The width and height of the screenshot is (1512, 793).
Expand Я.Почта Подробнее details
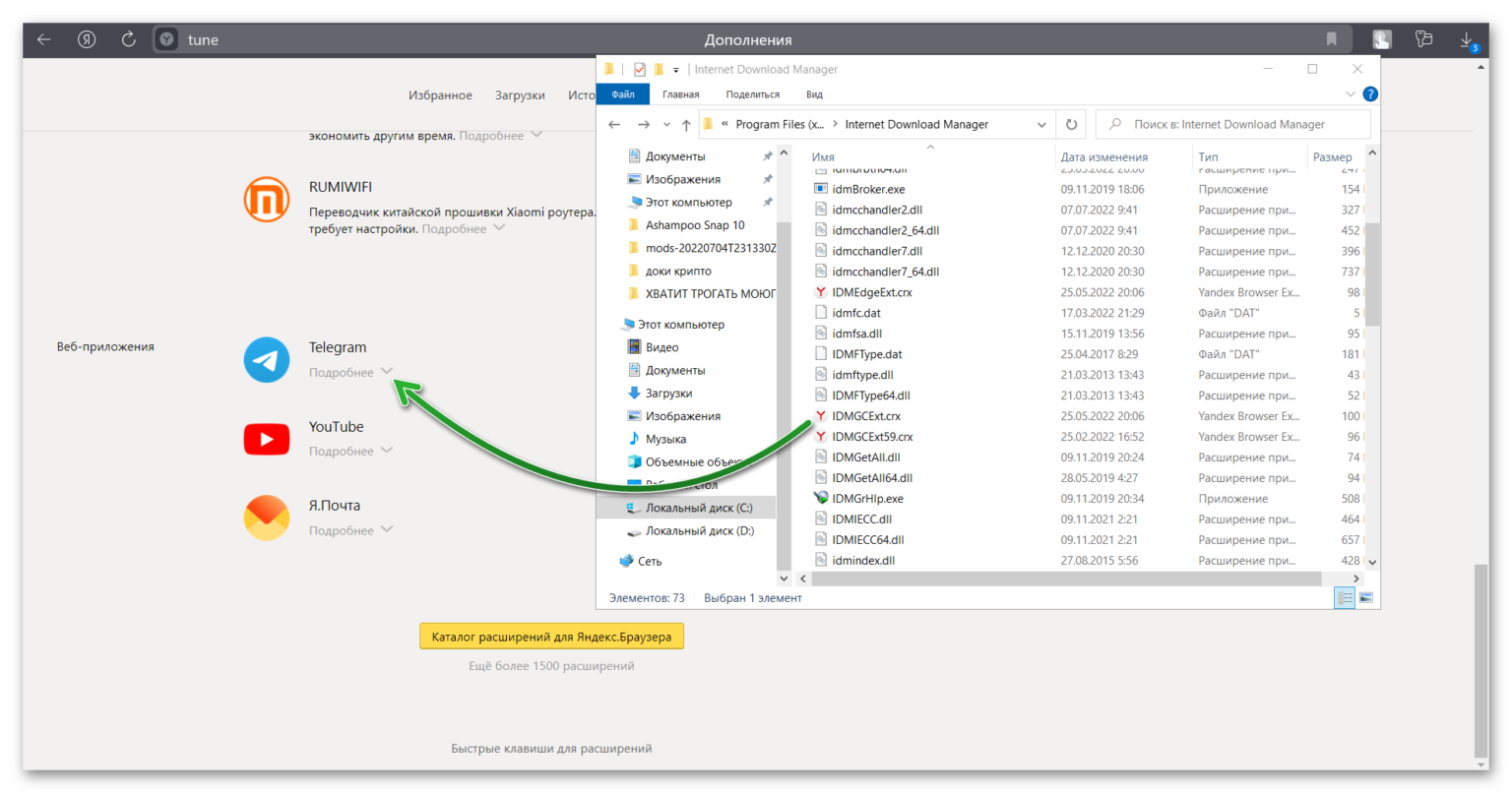350,530
